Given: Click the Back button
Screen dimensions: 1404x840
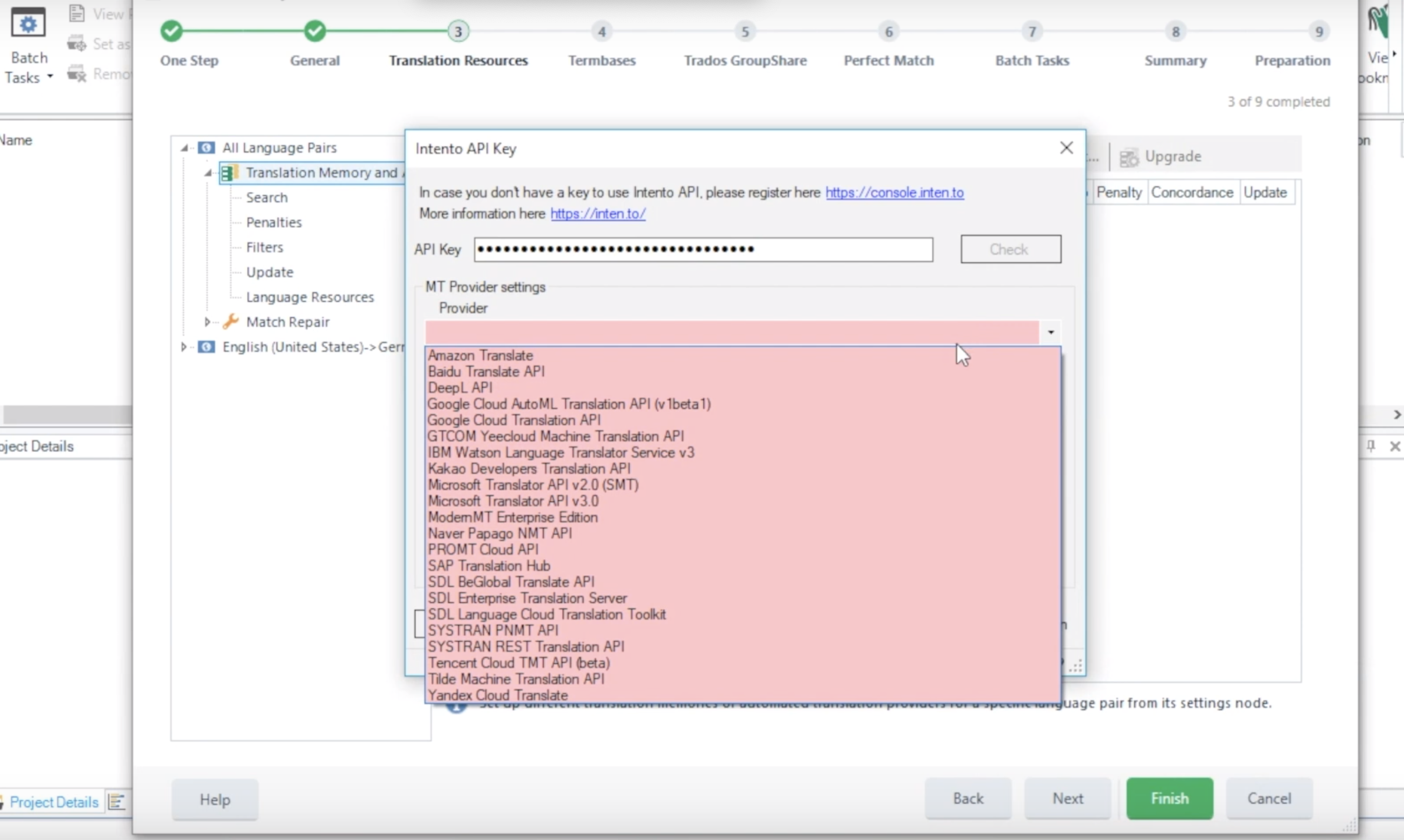Looking at the screenshot, I should point(968,798).
